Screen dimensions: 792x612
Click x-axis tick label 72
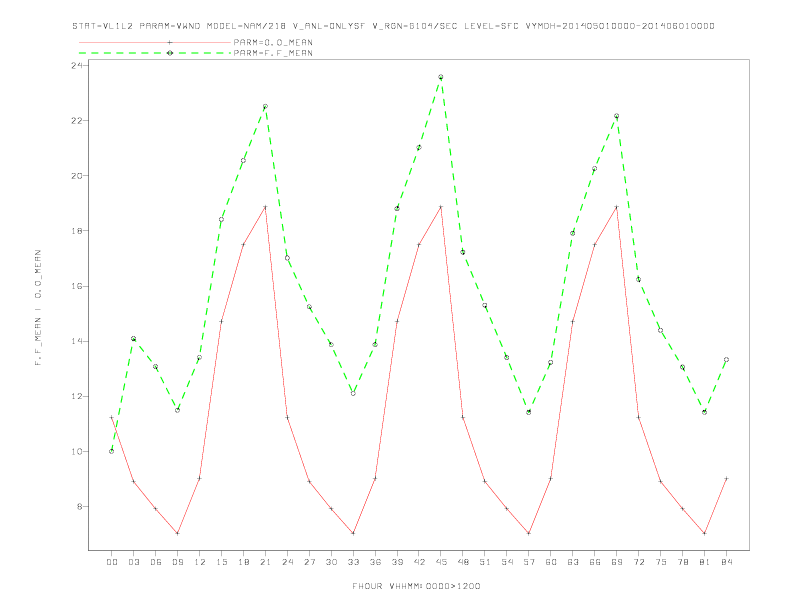639,562
